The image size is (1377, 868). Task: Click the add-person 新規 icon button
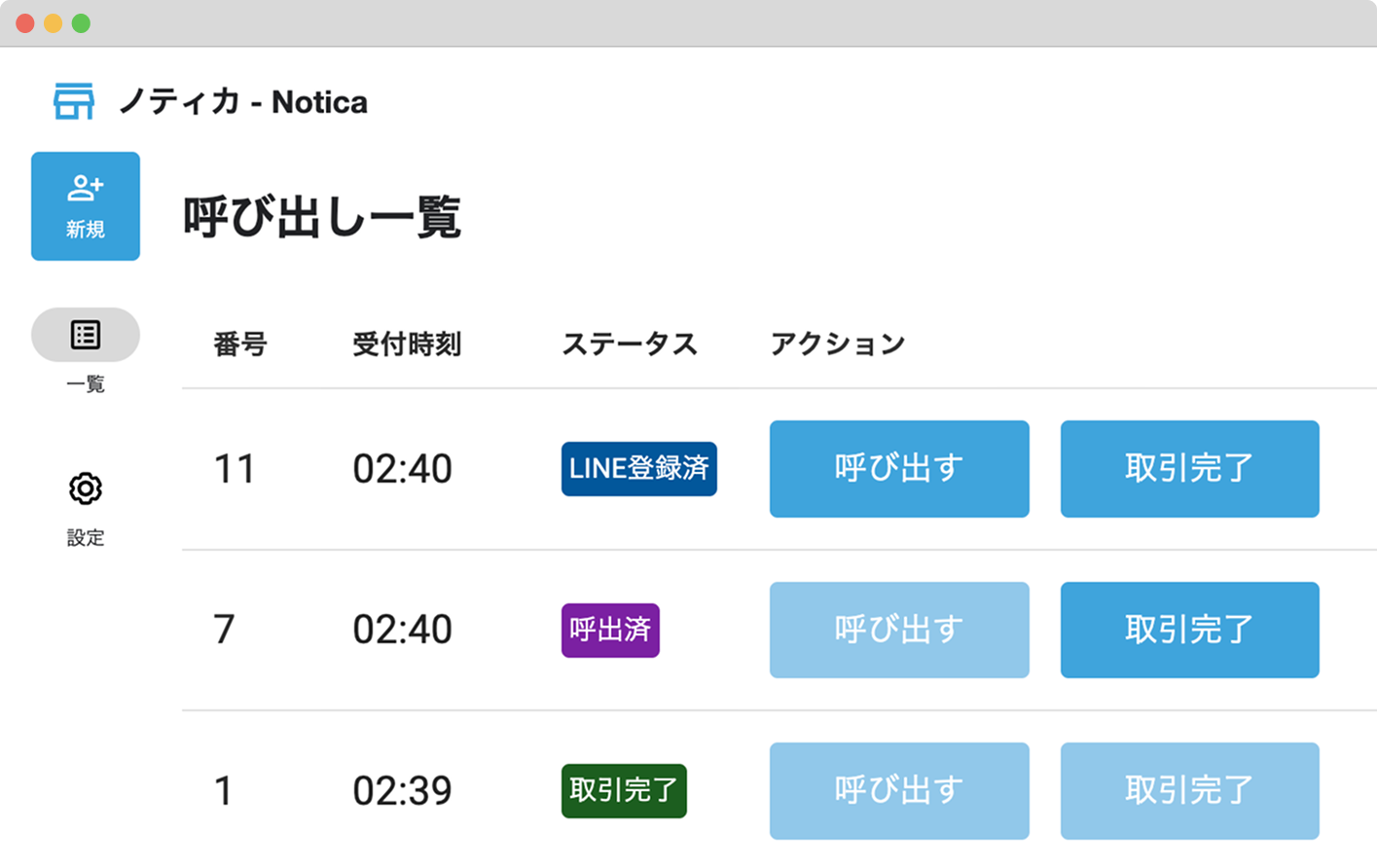[x=86, y=206]
